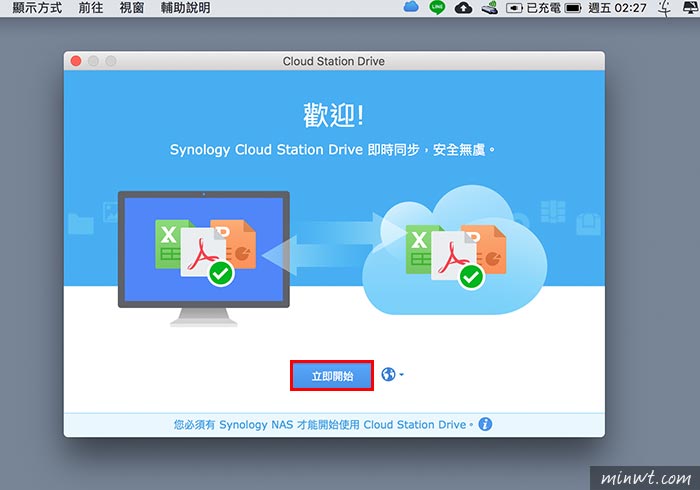Click the blue info icon beside the Synology NAS notice
The width and height of the screenshot is (700, 490).
485,424
